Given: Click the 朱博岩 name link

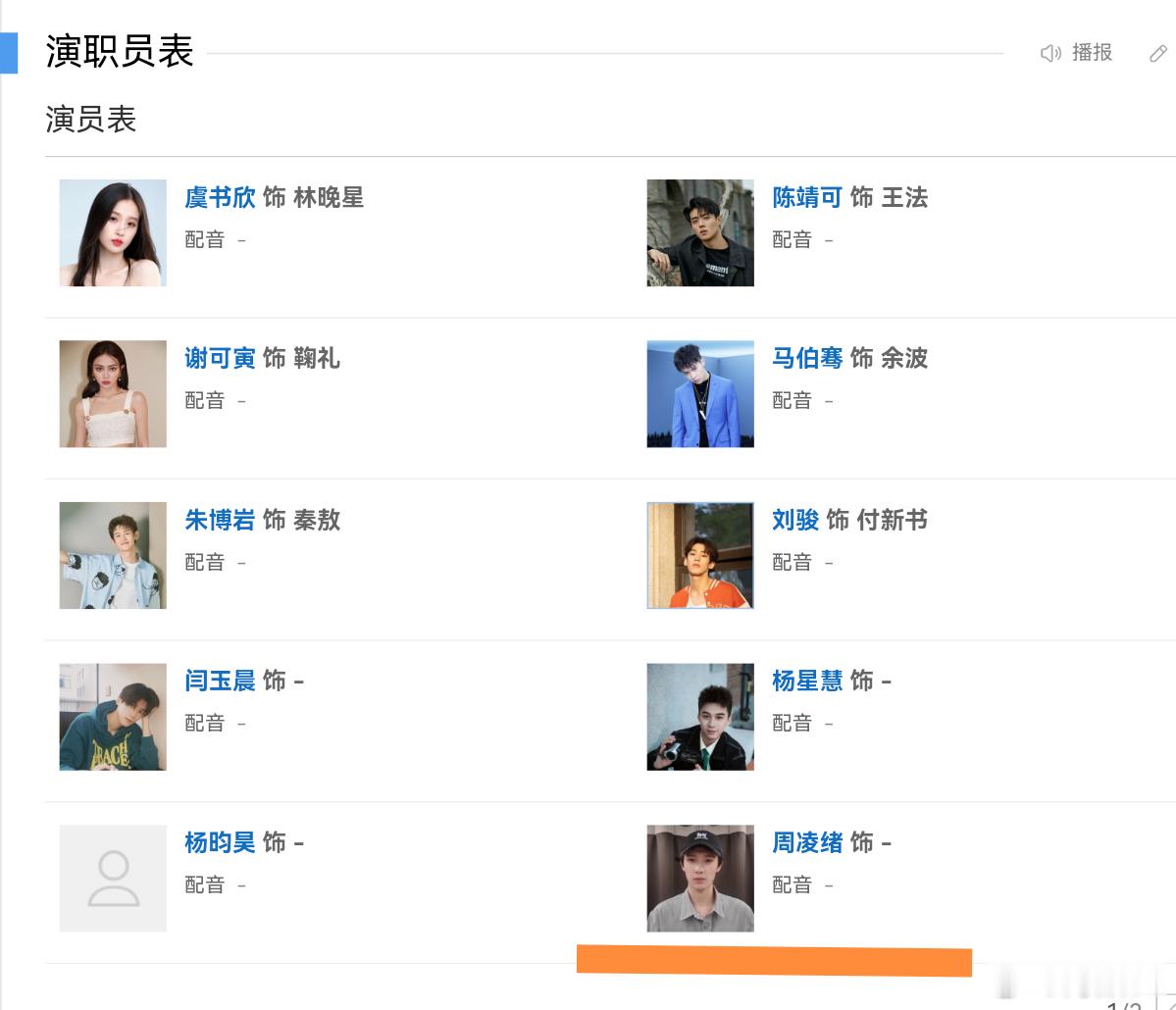Looking at the screenshot, I should tap(220, 520).
